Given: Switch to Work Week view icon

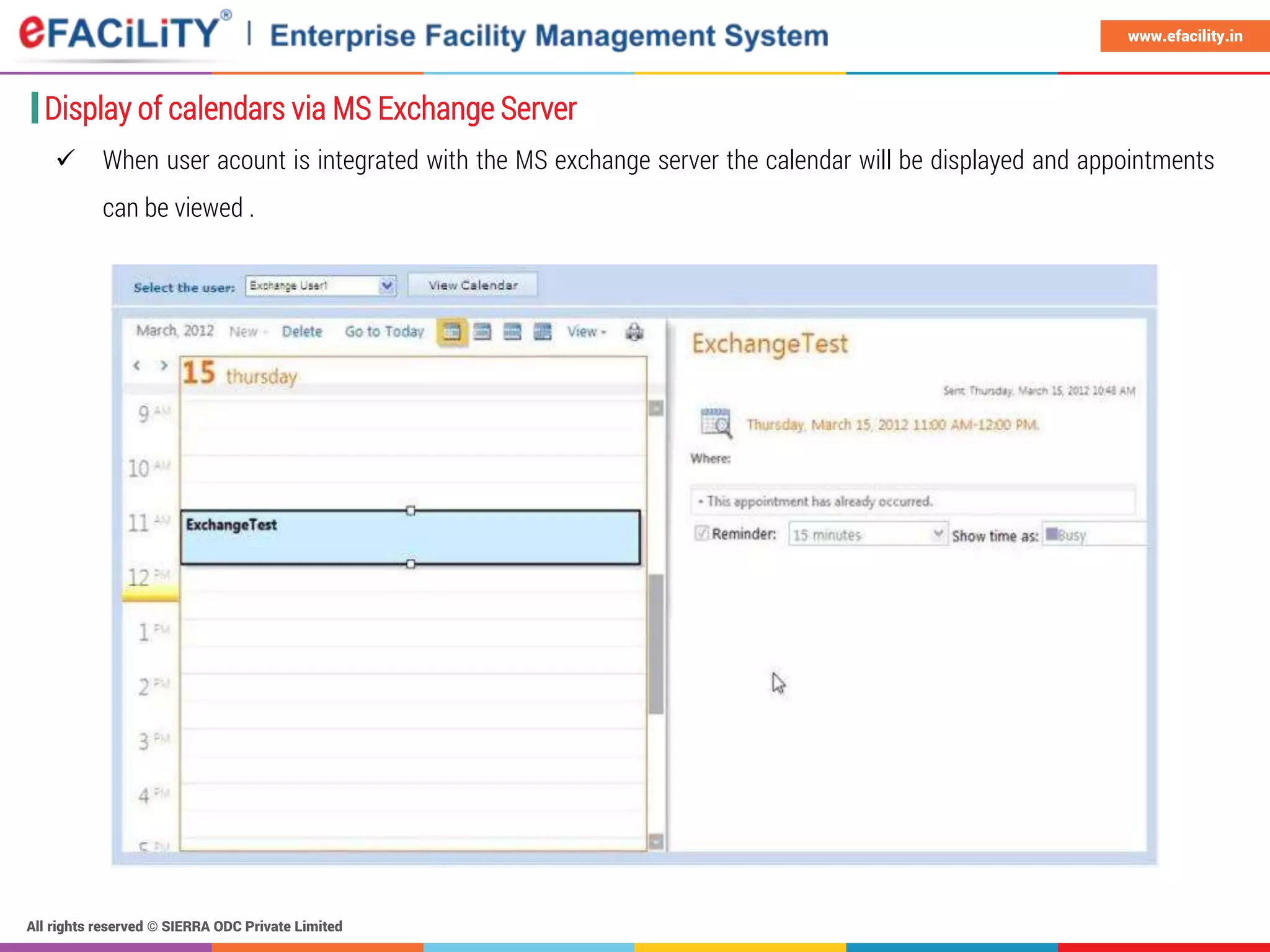Looking at the screenshot, I should tap(482, 332).
